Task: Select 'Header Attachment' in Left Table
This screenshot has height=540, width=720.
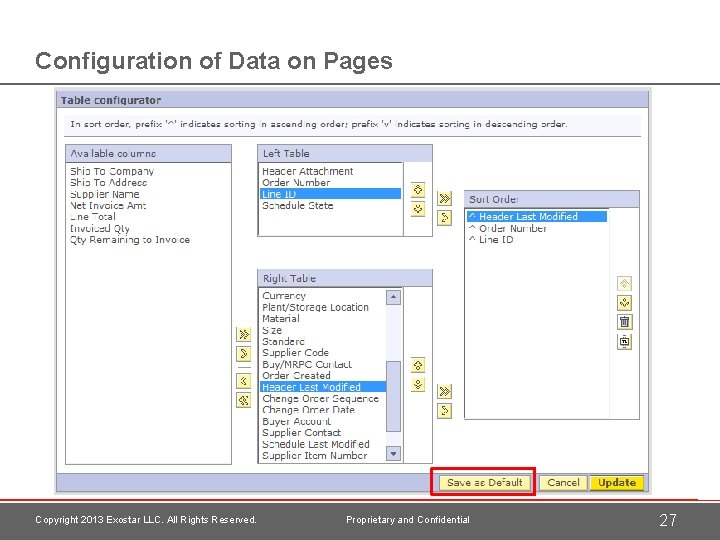Action: point(308,171)
